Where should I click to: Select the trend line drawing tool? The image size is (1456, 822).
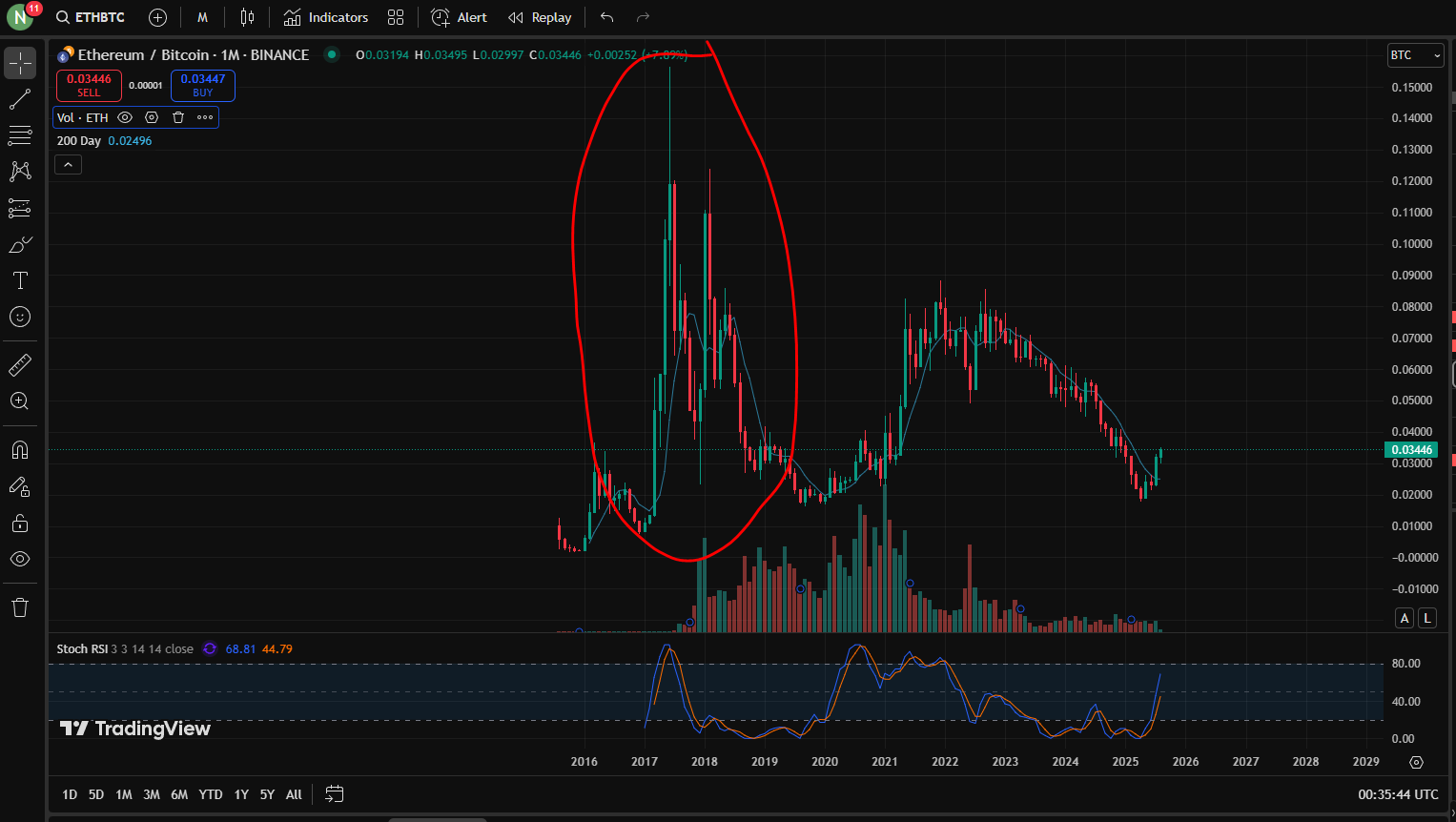click(x=20, y=99)
